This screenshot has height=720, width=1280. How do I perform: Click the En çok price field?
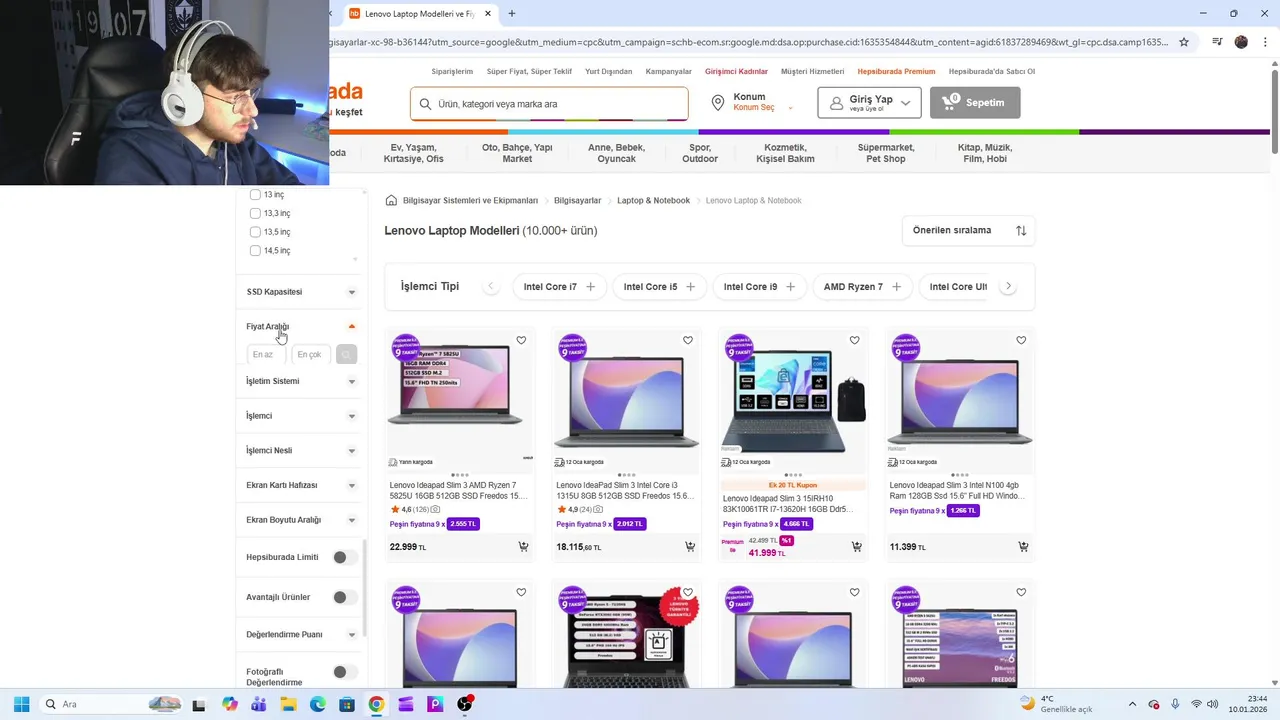point(311,354)
